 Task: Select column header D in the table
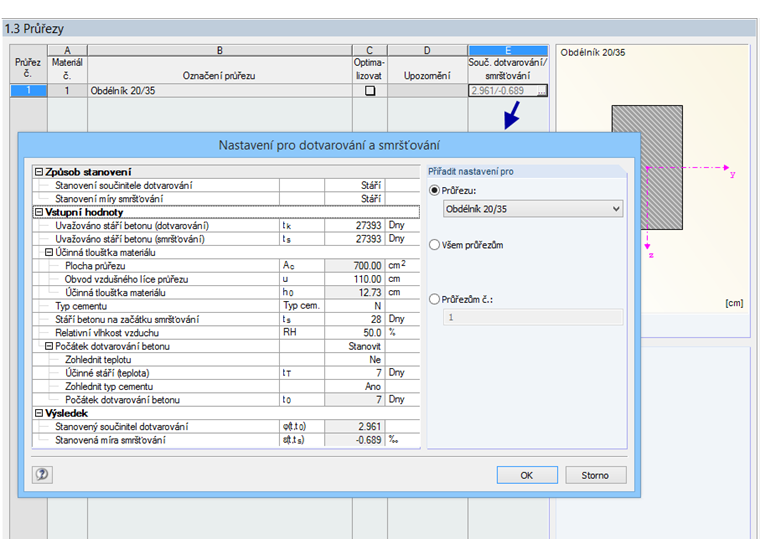pos(427,50)
